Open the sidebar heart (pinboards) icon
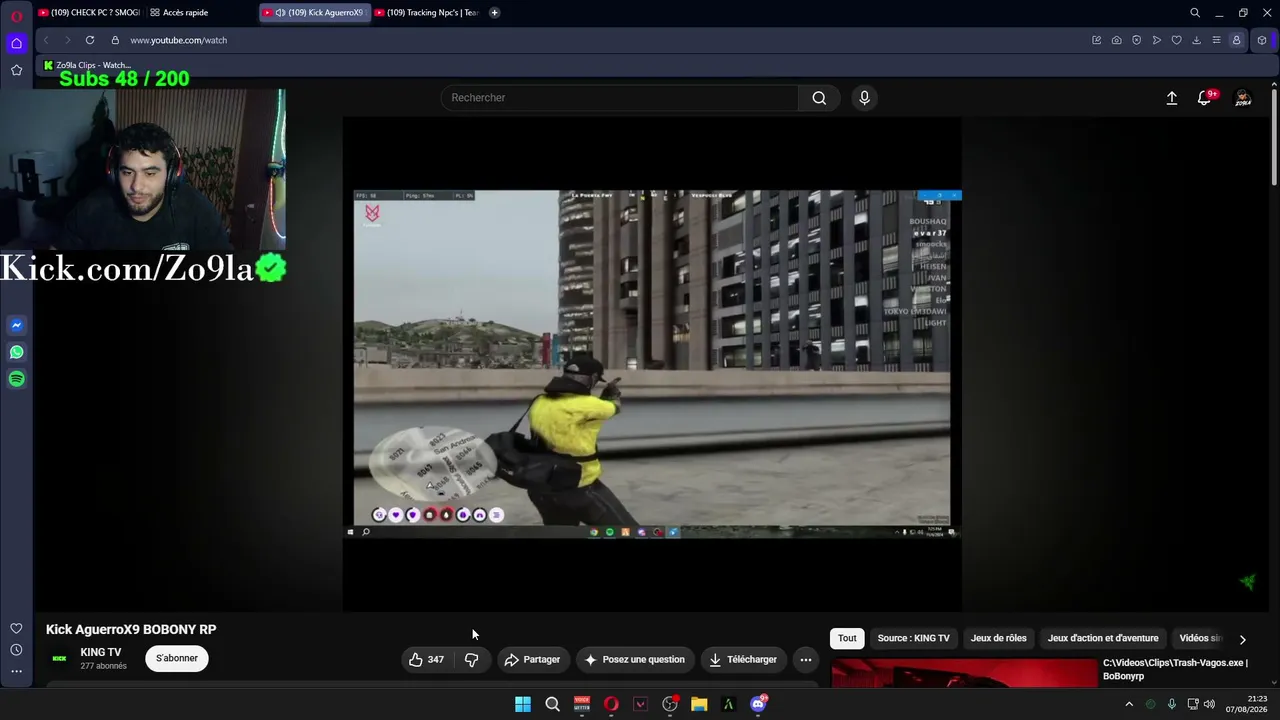 [16, 628]
